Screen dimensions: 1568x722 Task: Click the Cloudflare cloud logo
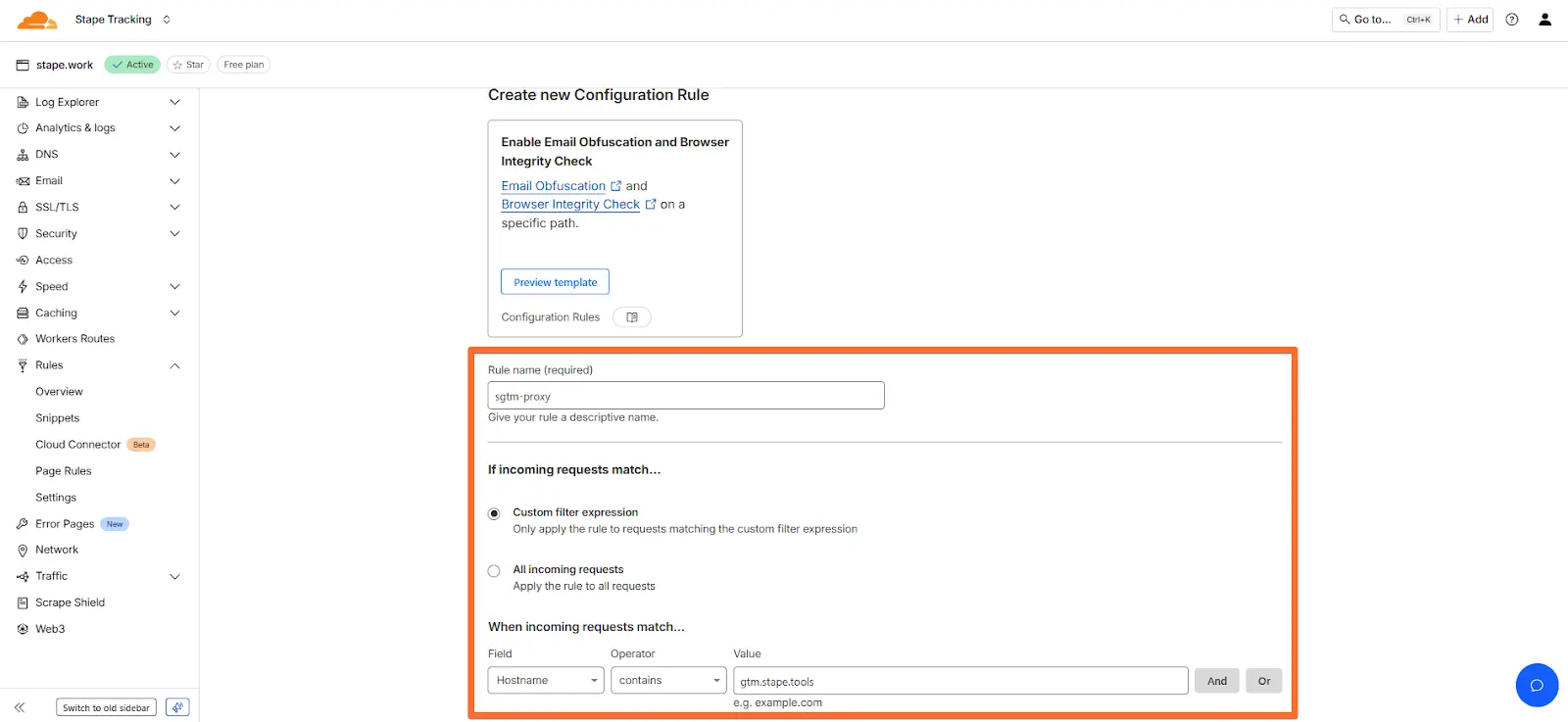click(37, 20)
